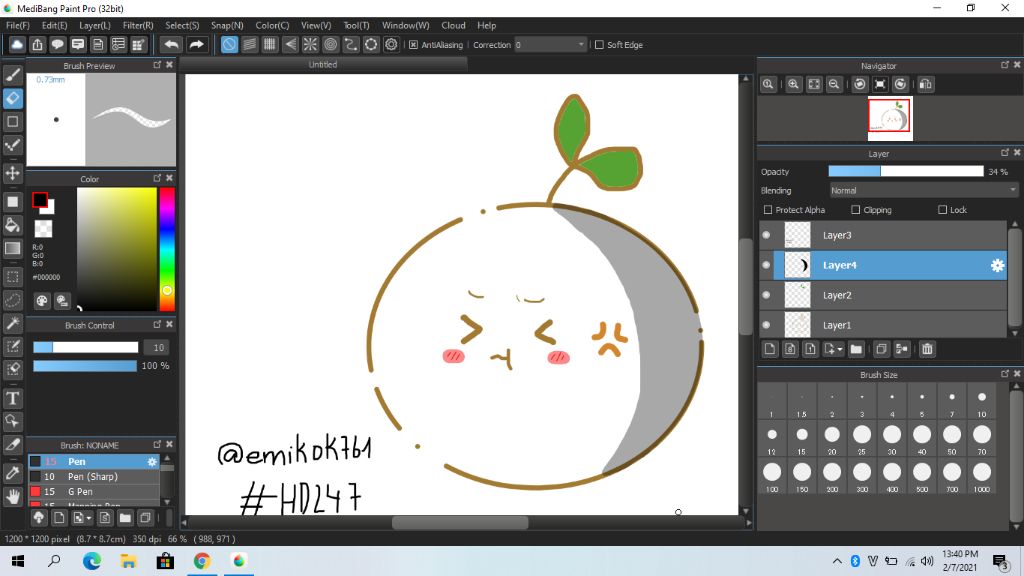Open File Explorer from taskbar
The height and width of the screenshot is (576, 1024).
point(129,561)
